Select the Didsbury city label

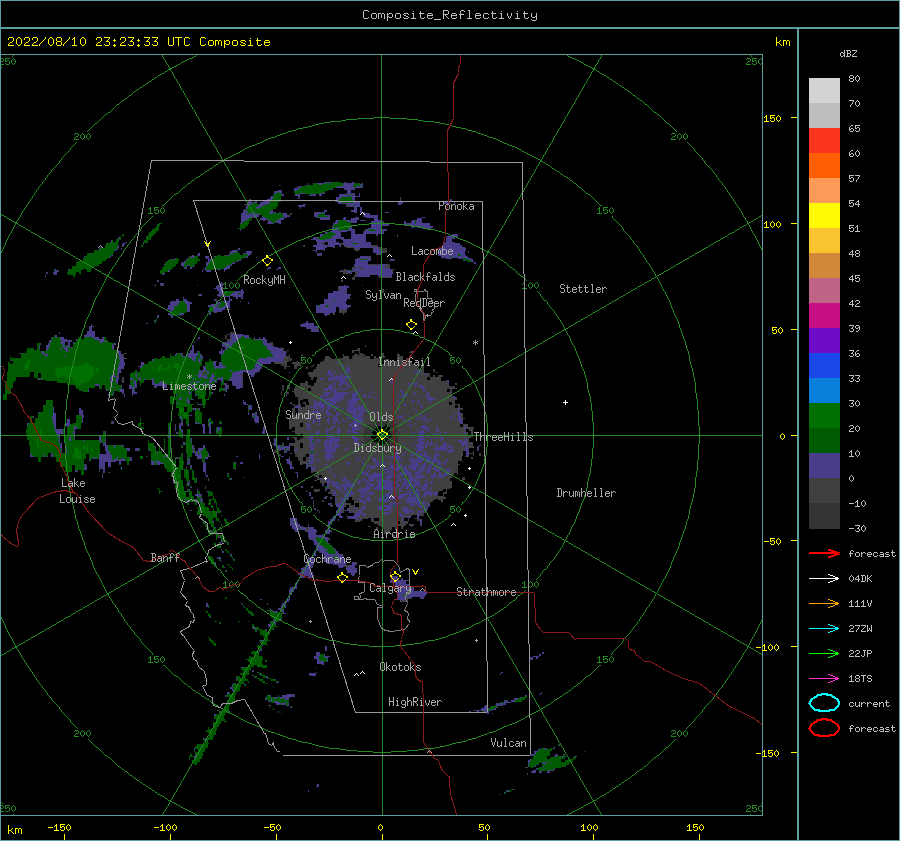pyautogui.click(x=377, y=448)
